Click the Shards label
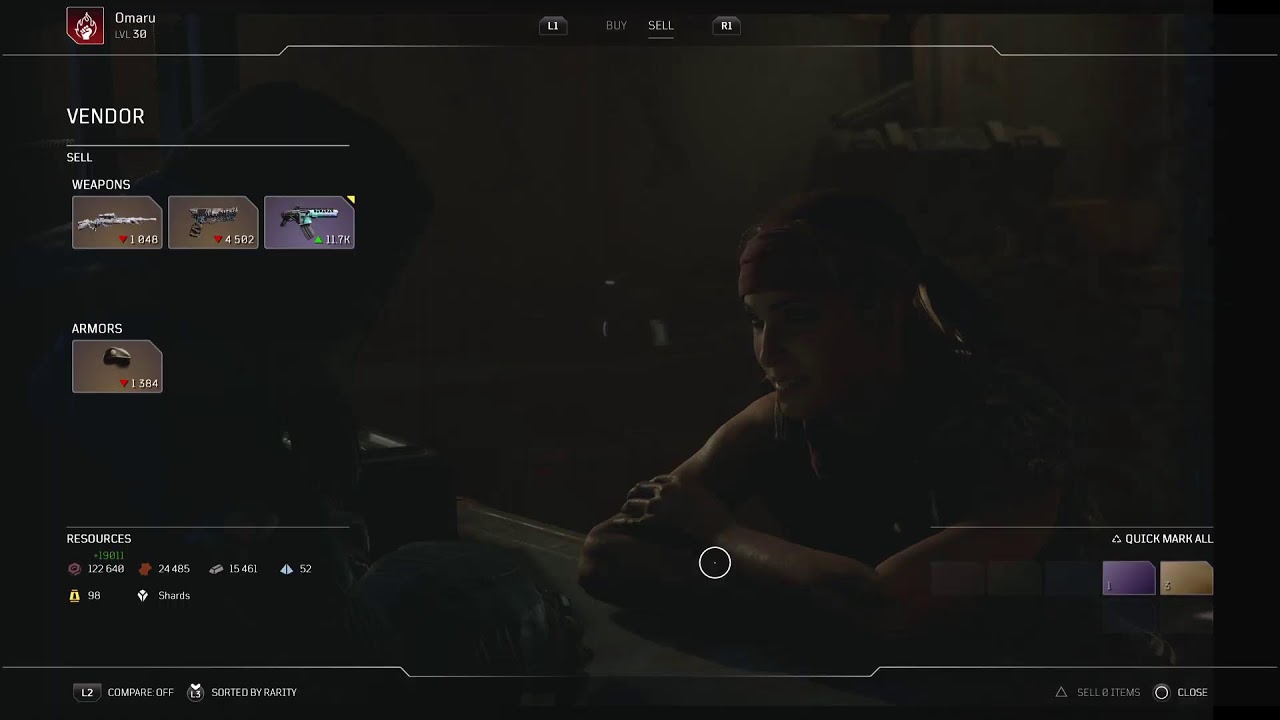 coord(174,596)
